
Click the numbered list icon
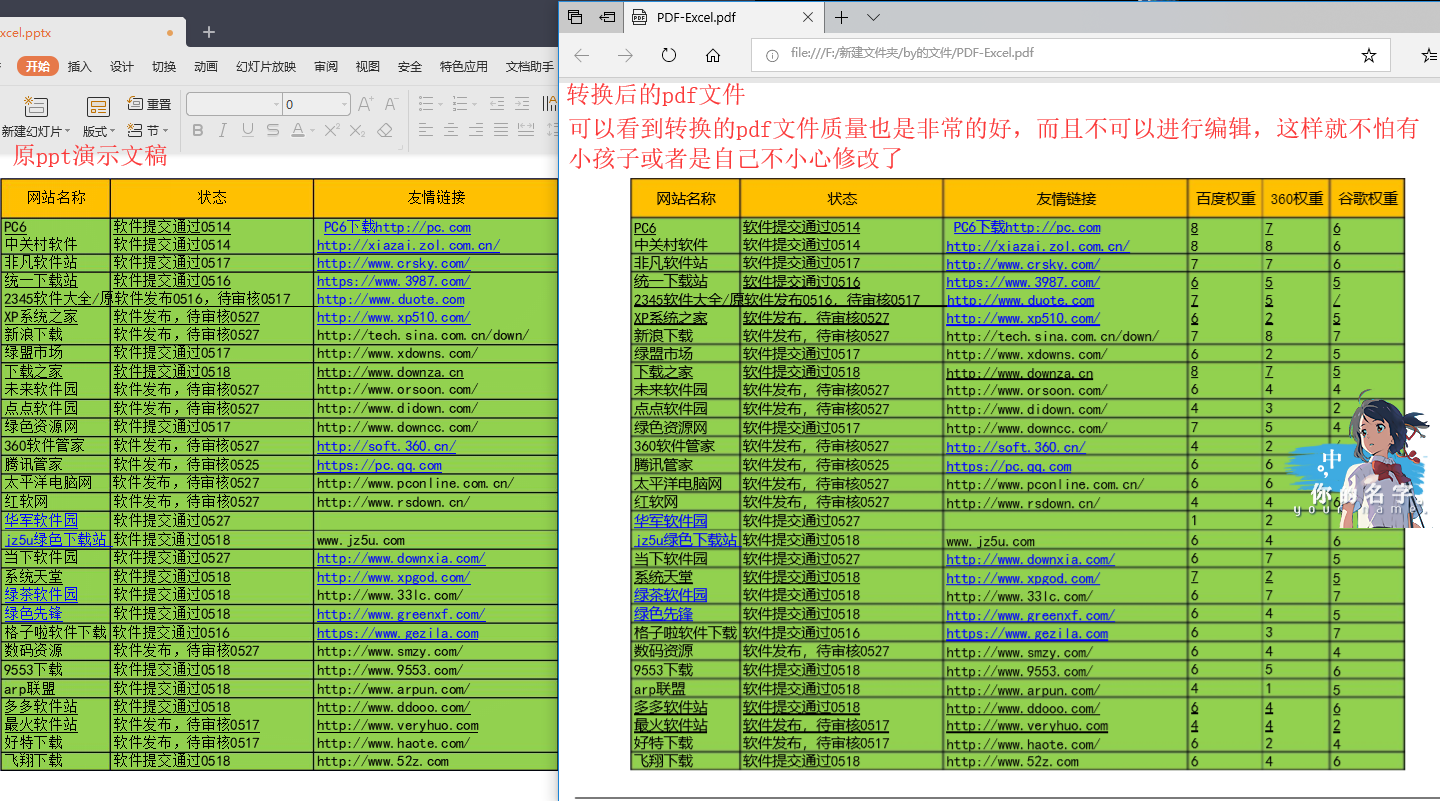point(459,104)
